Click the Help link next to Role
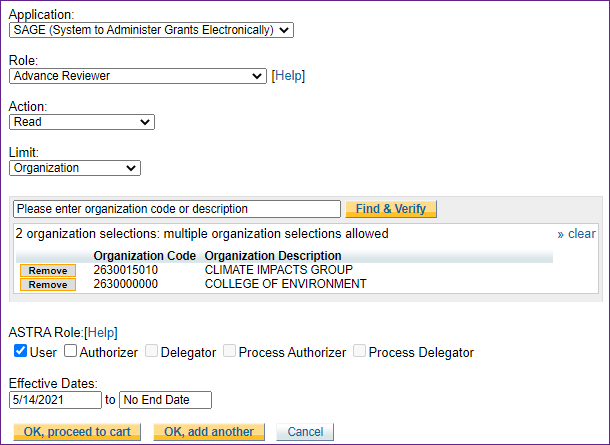The height and width of the screenshot is (445, 610). point(288,76)
